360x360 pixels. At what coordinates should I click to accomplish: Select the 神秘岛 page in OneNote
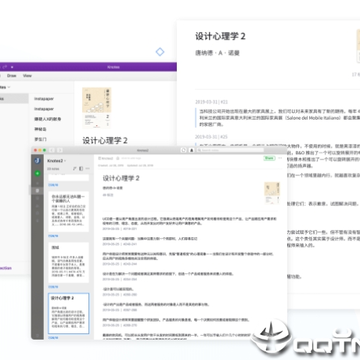(40, 129)
